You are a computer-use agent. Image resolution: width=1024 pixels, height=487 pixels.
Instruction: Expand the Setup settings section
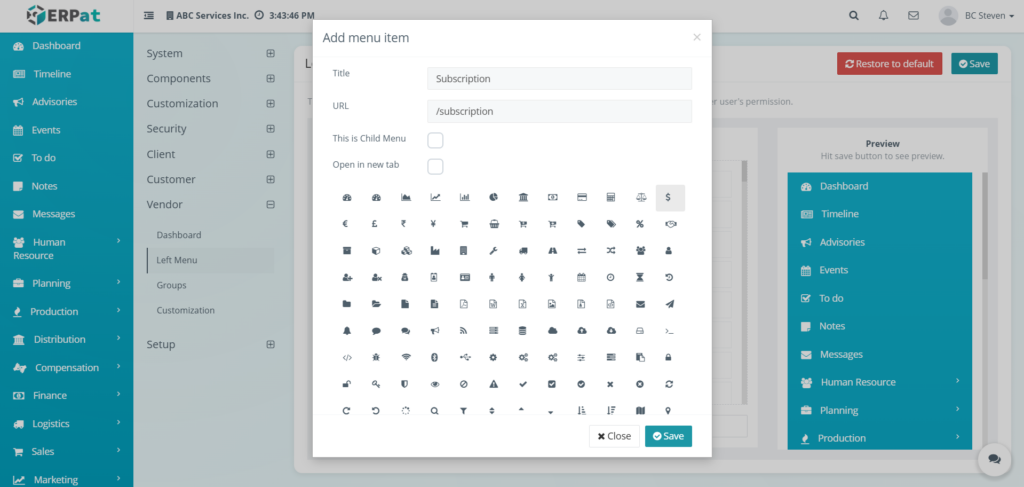tap(270, 345)
